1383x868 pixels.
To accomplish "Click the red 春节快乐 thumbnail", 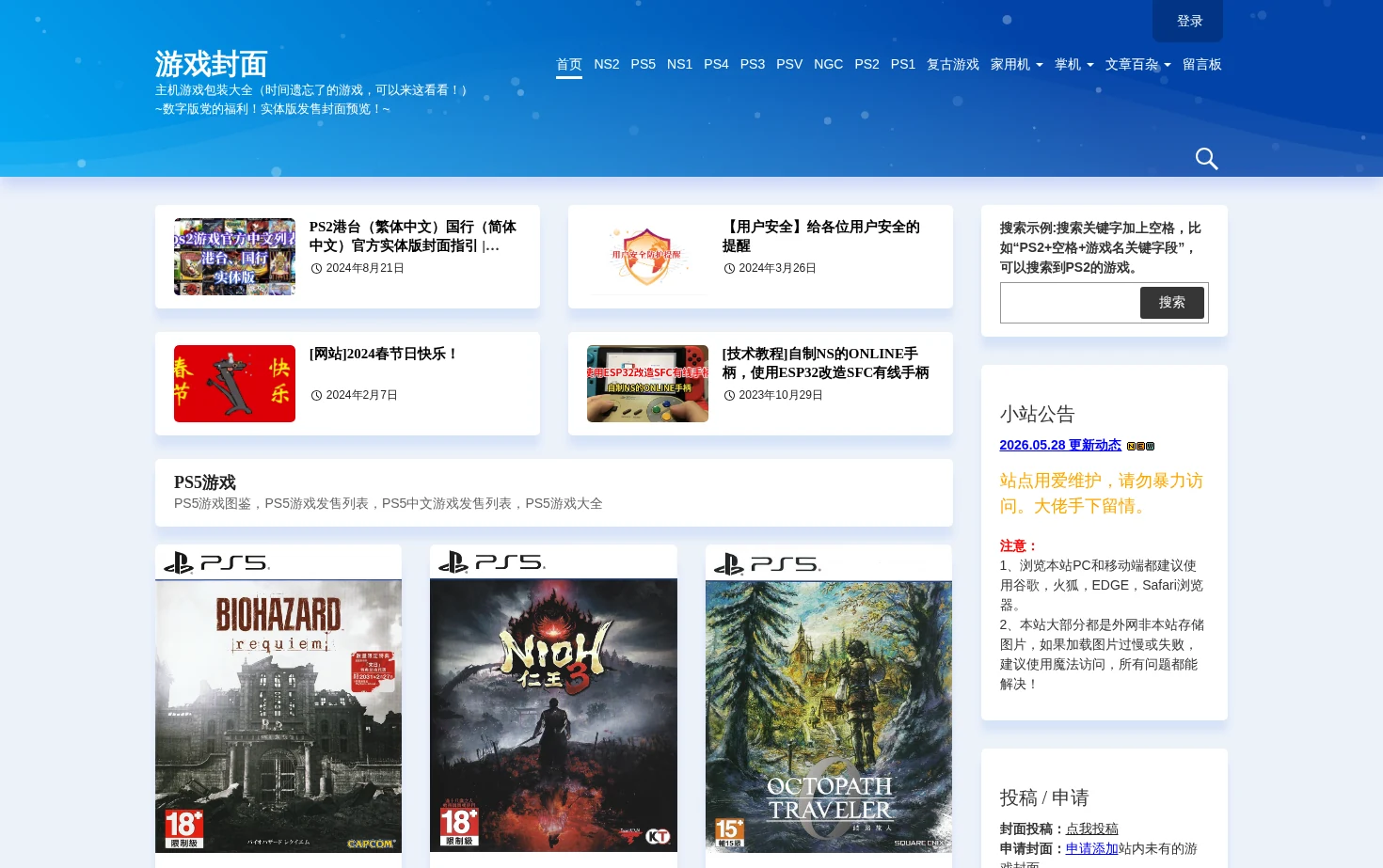I will click(234, 384).
